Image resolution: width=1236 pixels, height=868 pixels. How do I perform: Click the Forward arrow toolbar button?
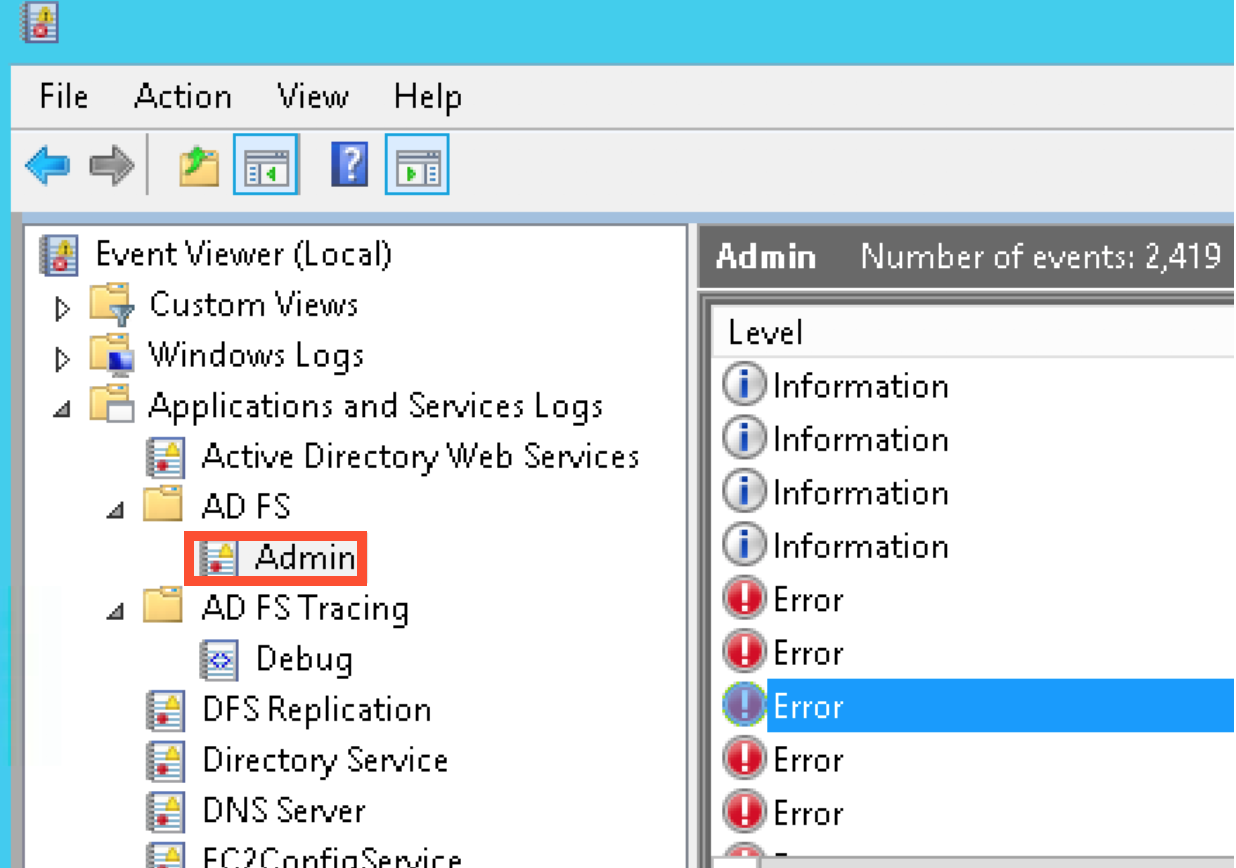111,165
